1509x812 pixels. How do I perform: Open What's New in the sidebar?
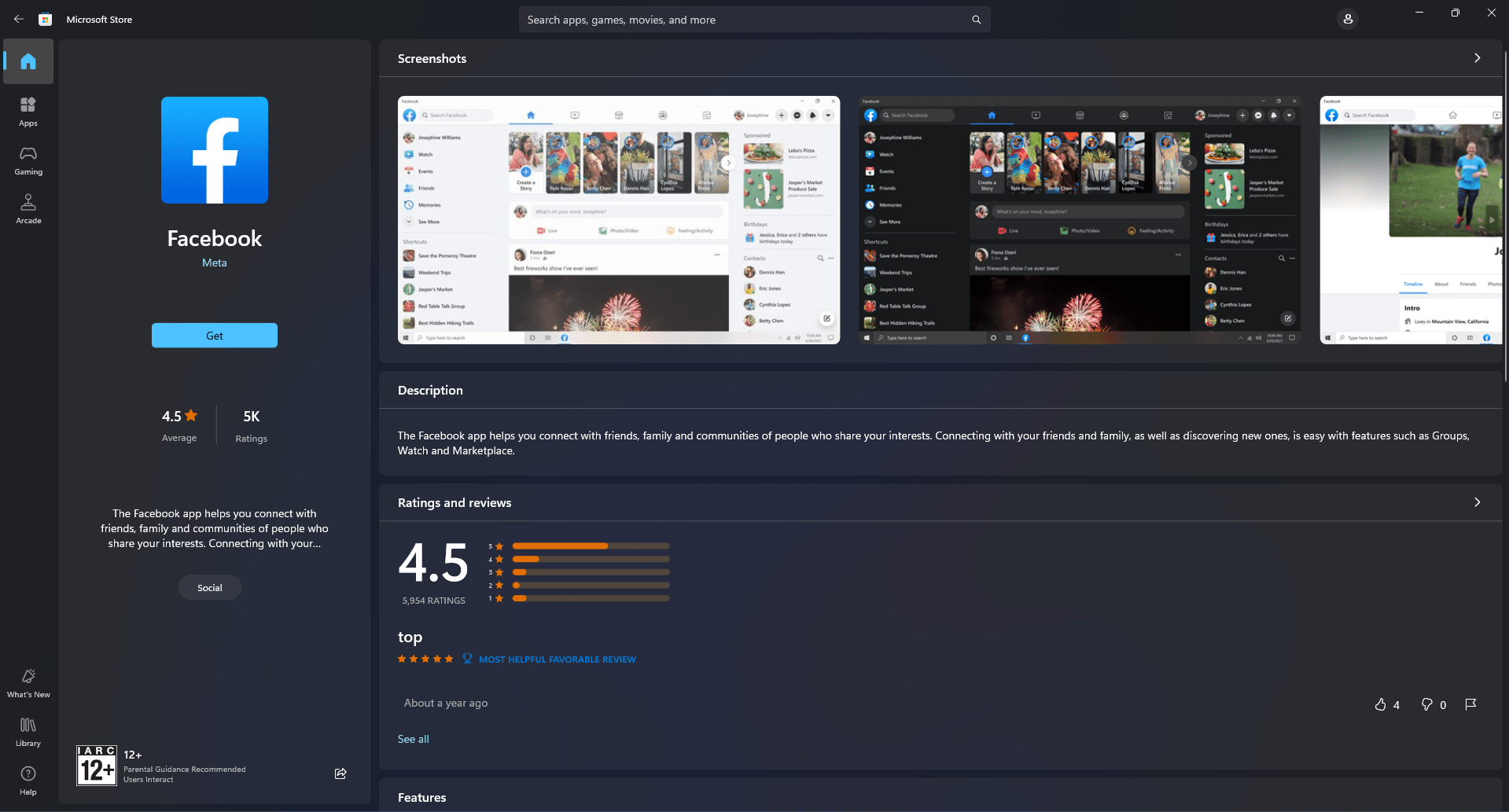point(28,683)
